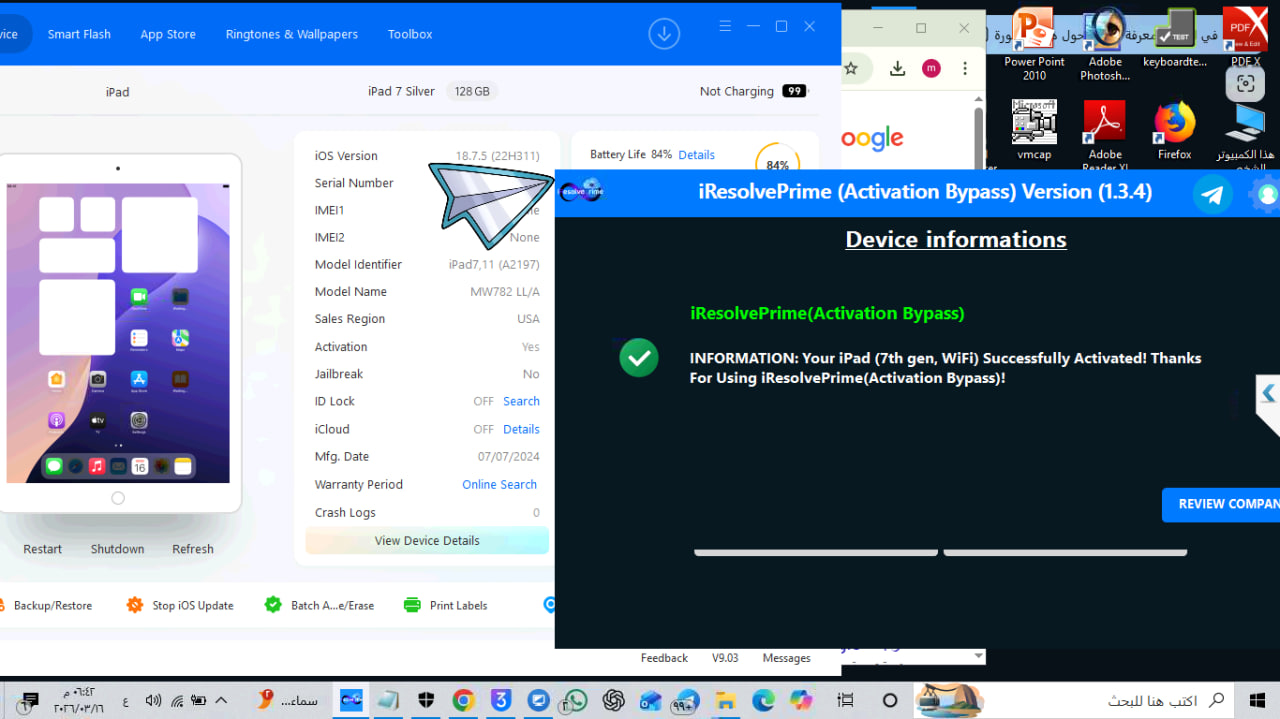Viewport: 1280px width, 719px height.
Task: Open Chrome three-dot menu
Action: (965, 68)
